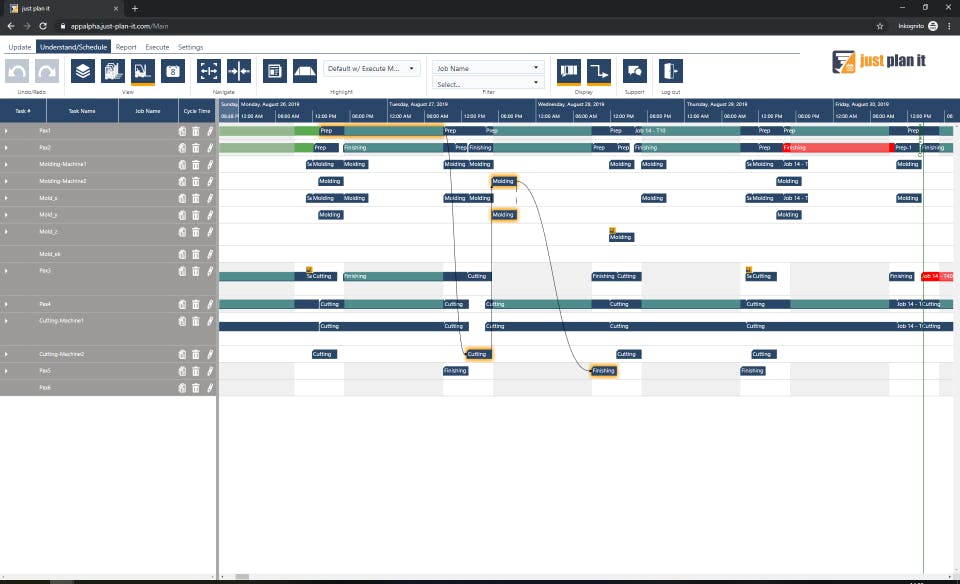
Task: Switch to the Report tab
Action: [x=126, y=47]
